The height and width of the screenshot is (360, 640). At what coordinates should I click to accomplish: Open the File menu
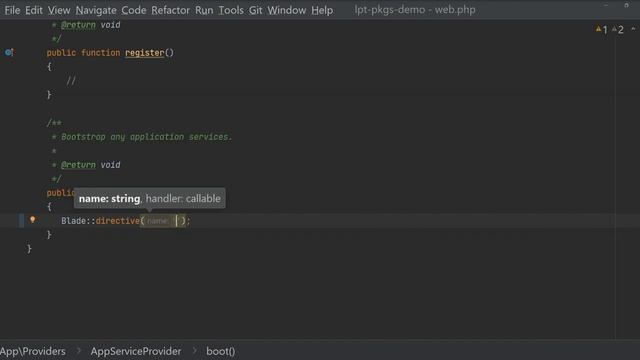(12, 10)
